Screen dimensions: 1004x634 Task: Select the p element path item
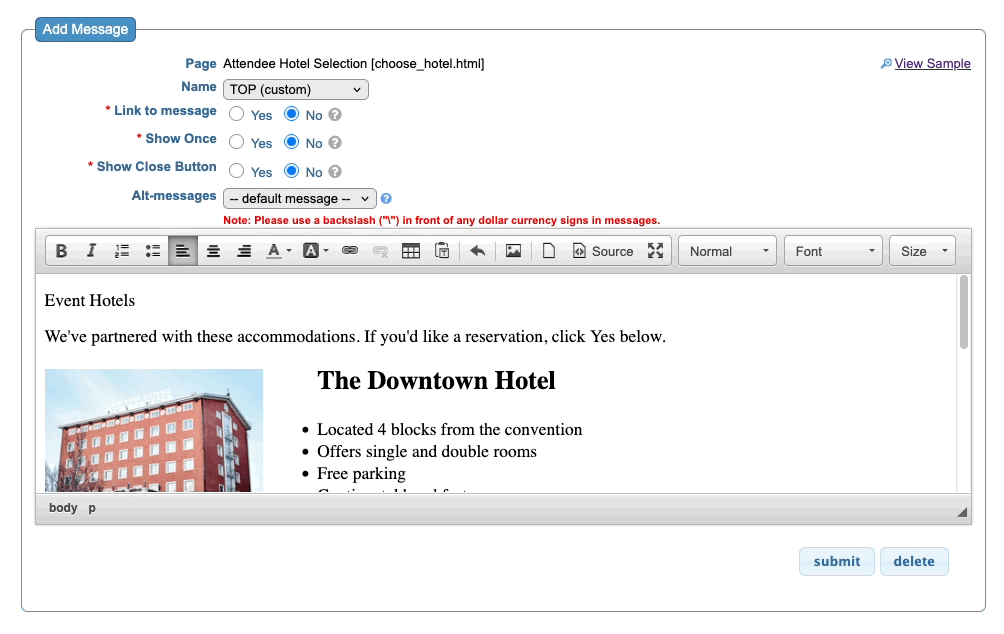click(92, 508)
